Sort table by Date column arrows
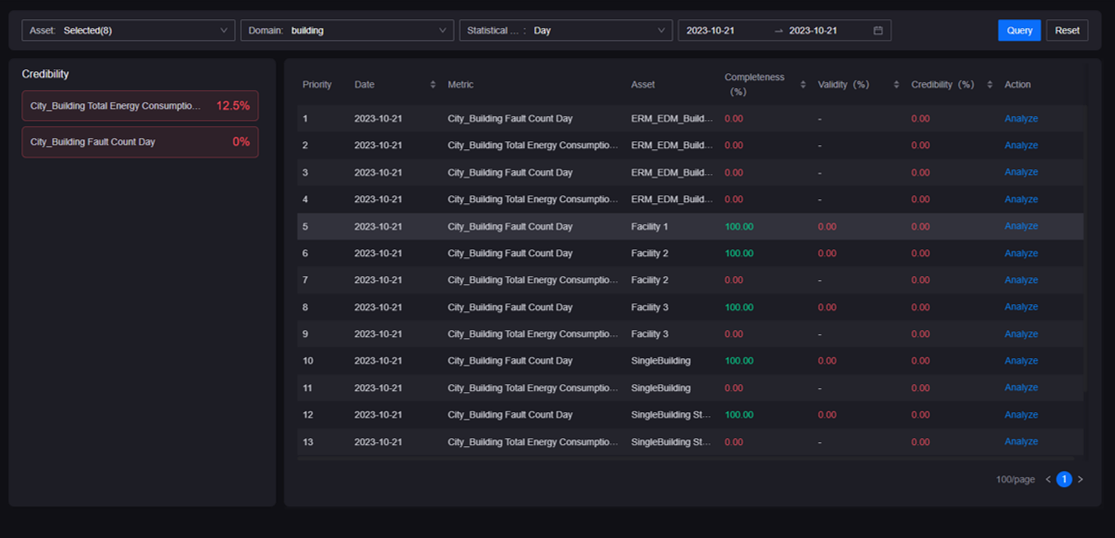 point(433,85)
